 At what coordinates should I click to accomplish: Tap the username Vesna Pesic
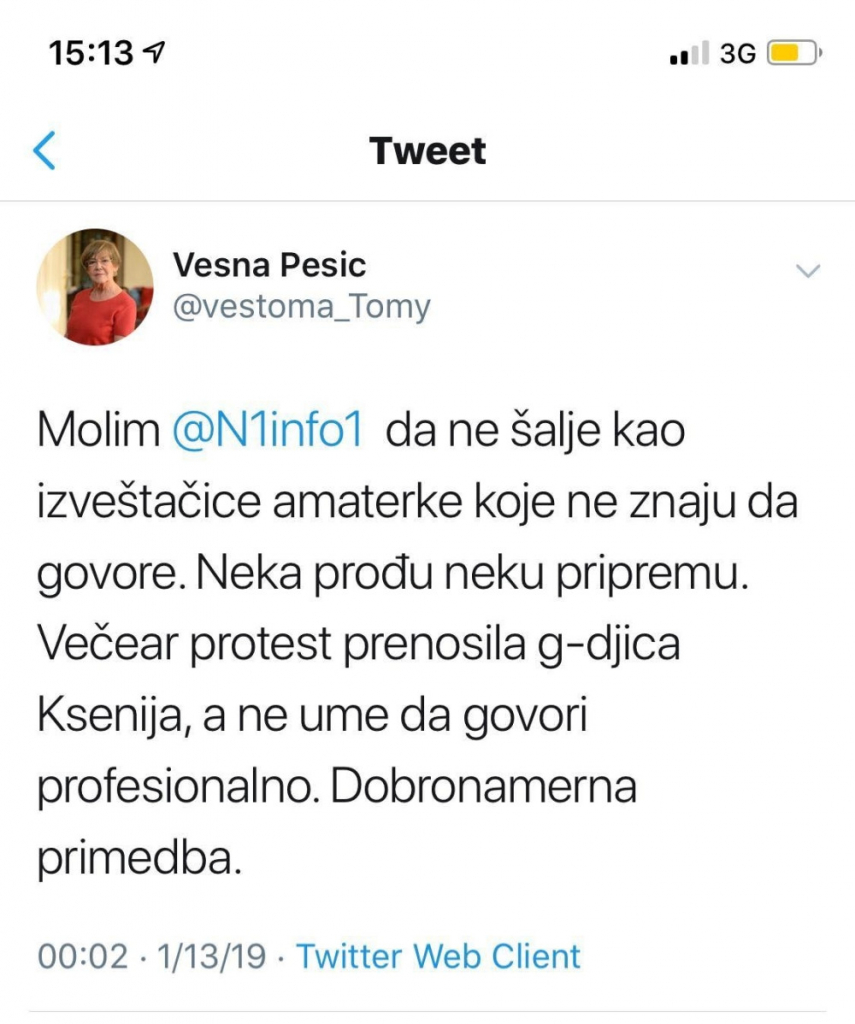point(271,265)
